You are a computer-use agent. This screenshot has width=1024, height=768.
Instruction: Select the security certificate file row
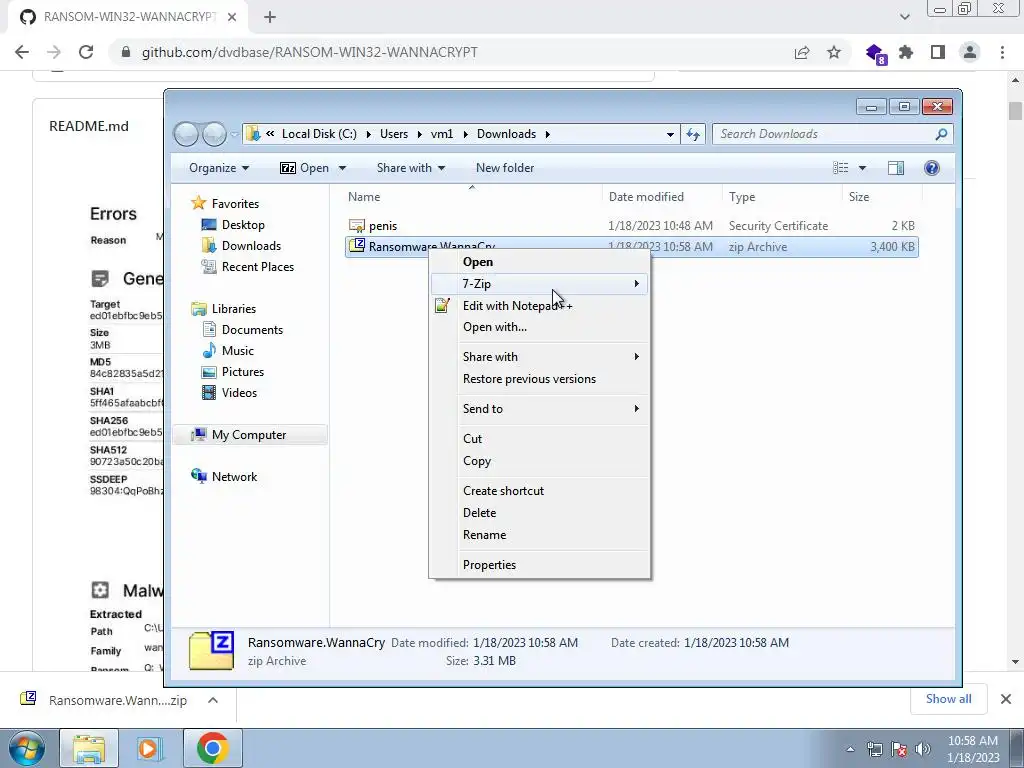tap(632, 226)
